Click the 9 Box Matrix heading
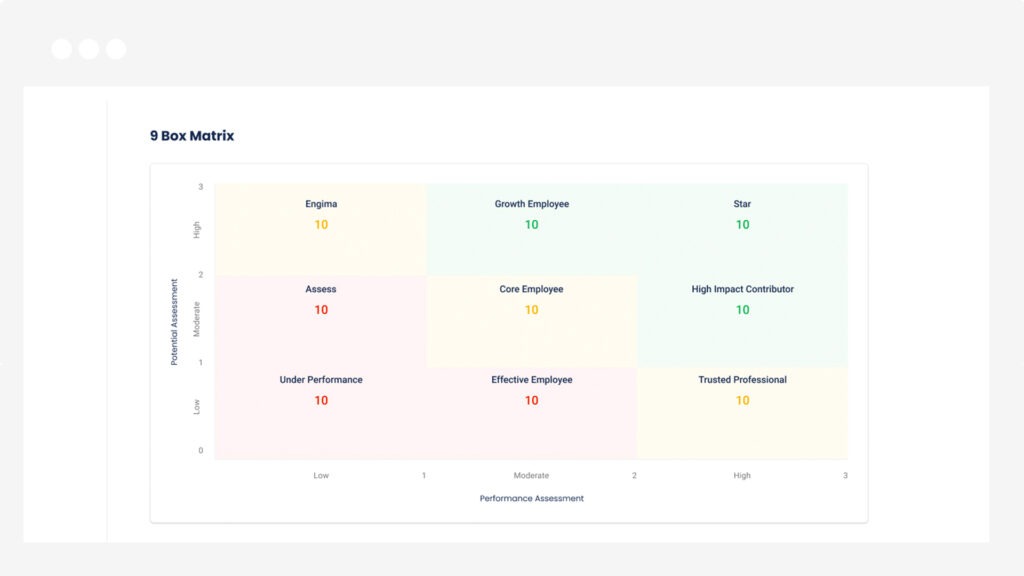1024x576 pixels. coord(191,135)
